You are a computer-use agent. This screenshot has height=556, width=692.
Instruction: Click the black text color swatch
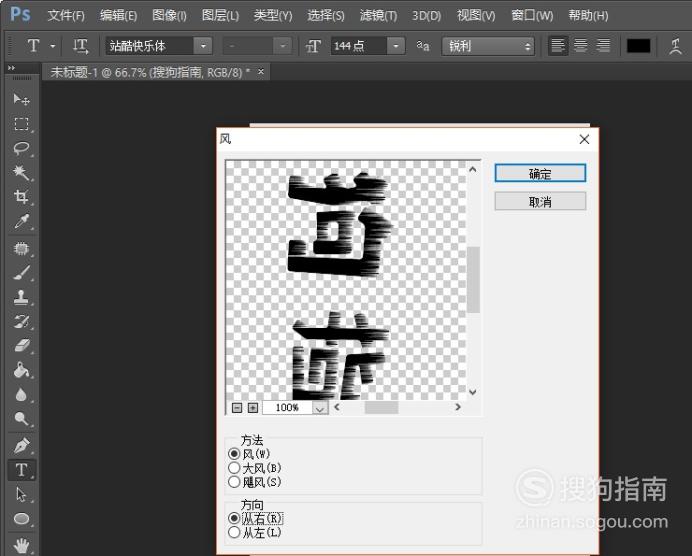click(639, 46)
